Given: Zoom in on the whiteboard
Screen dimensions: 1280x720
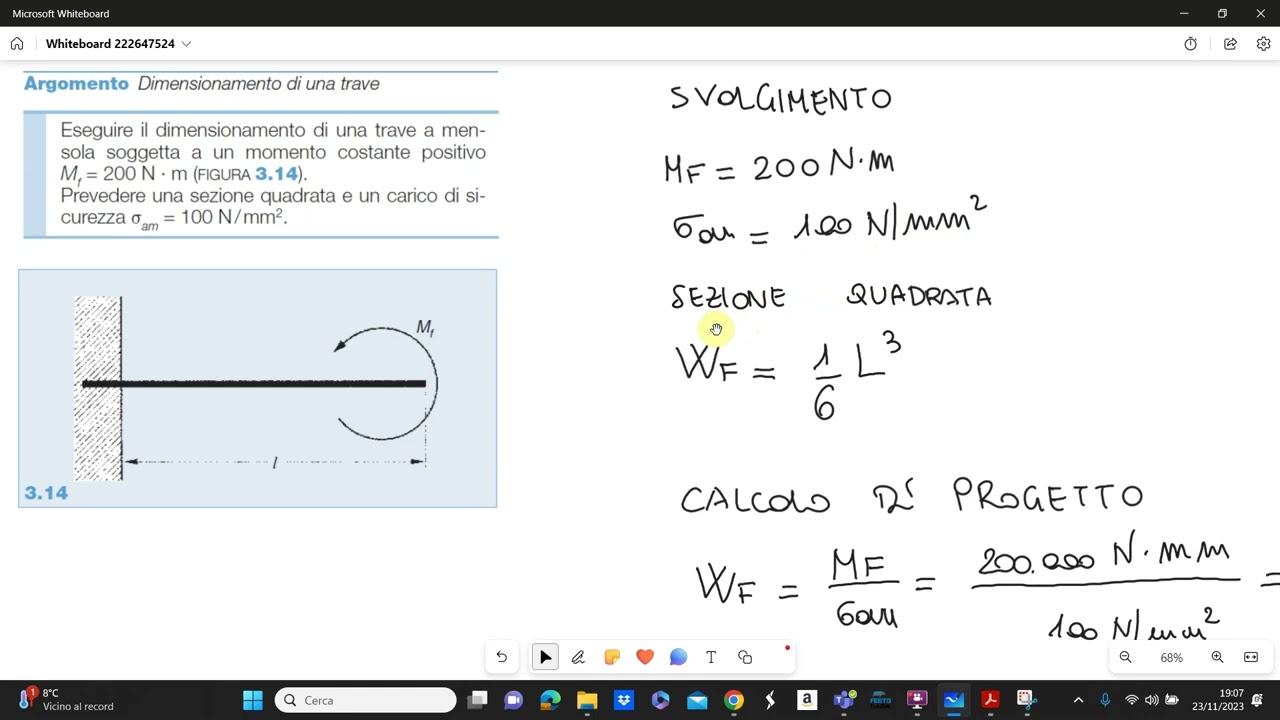Looking at the screenshot, I should [1217, 657].
